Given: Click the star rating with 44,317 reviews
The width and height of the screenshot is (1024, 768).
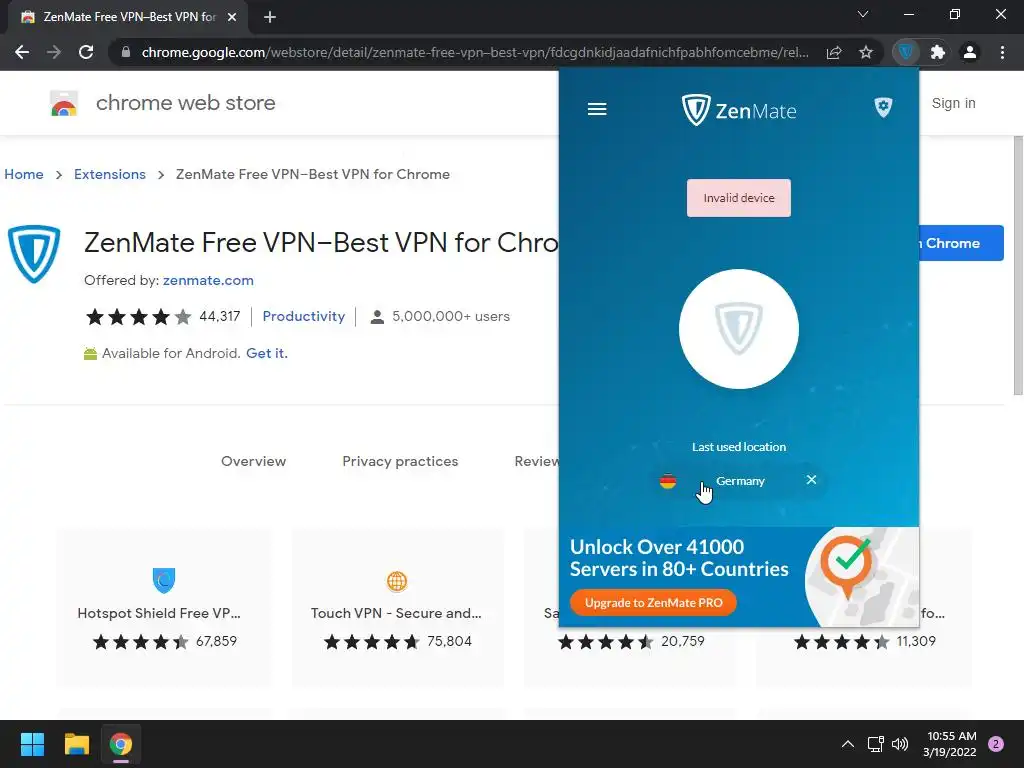Looking at the screenshot, I should 138,317.
